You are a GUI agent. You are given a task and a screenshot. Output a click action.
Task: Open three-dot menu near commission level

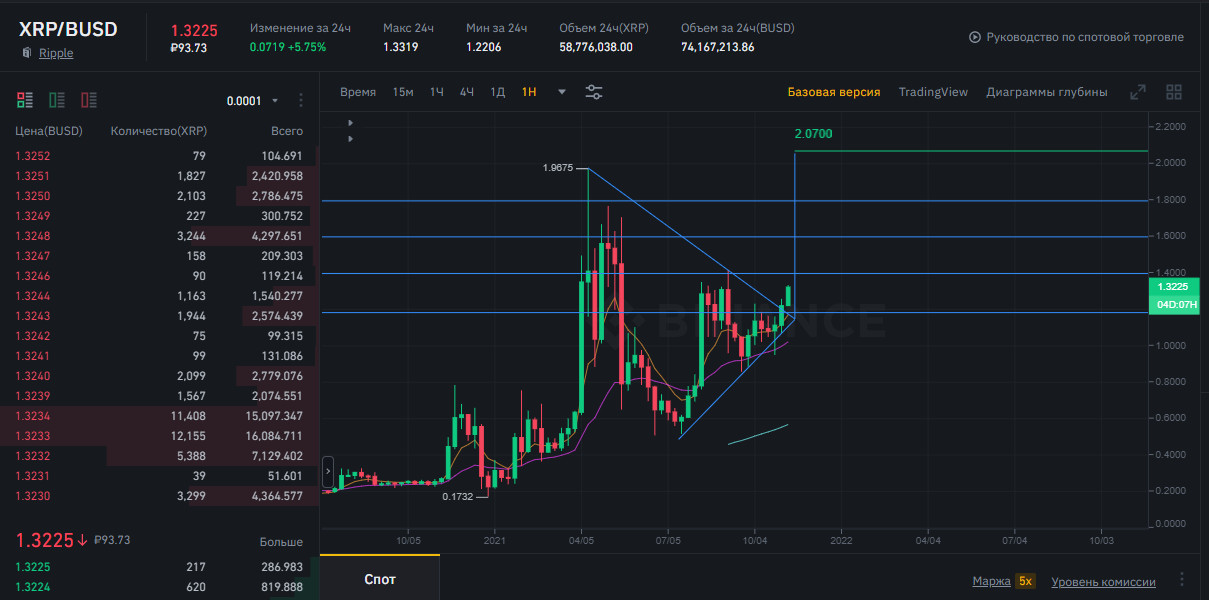1182,580
